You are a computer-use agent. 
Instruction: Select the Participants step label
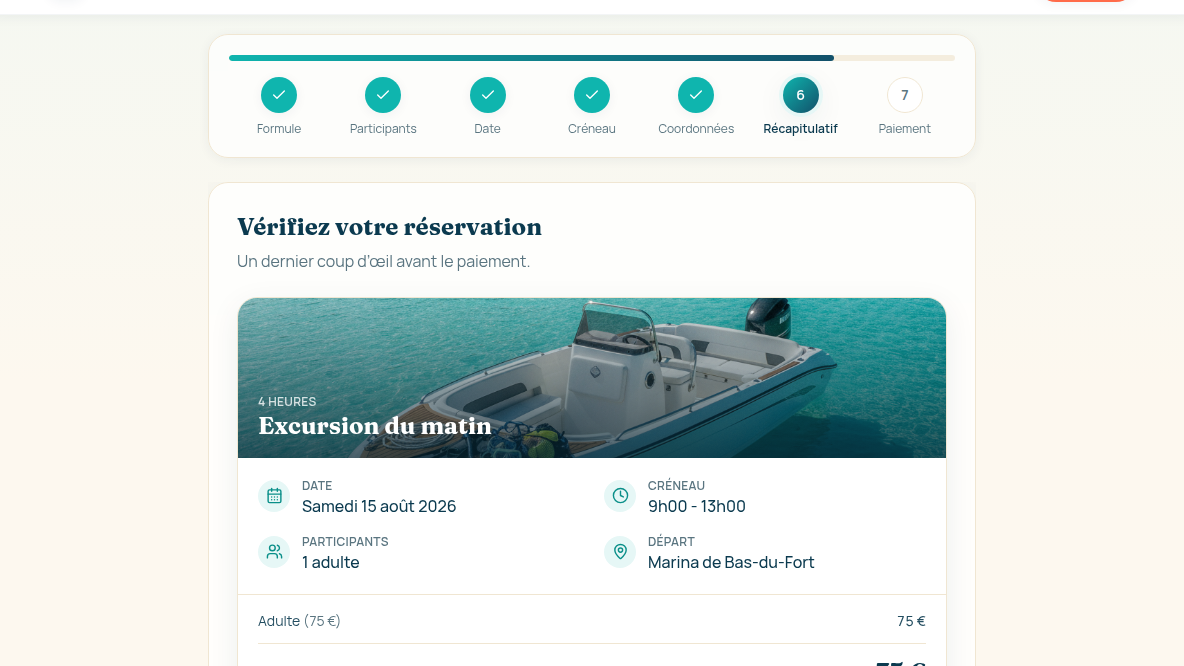[383, 128]
